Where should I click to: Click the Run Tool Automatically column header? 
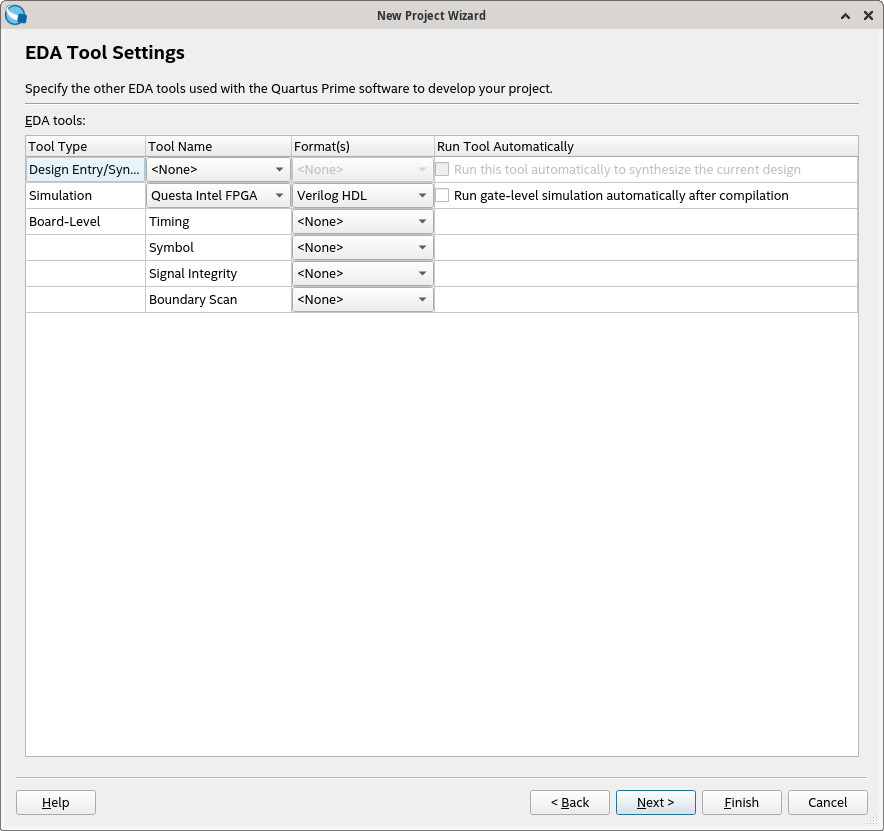(x=646, y=146)
